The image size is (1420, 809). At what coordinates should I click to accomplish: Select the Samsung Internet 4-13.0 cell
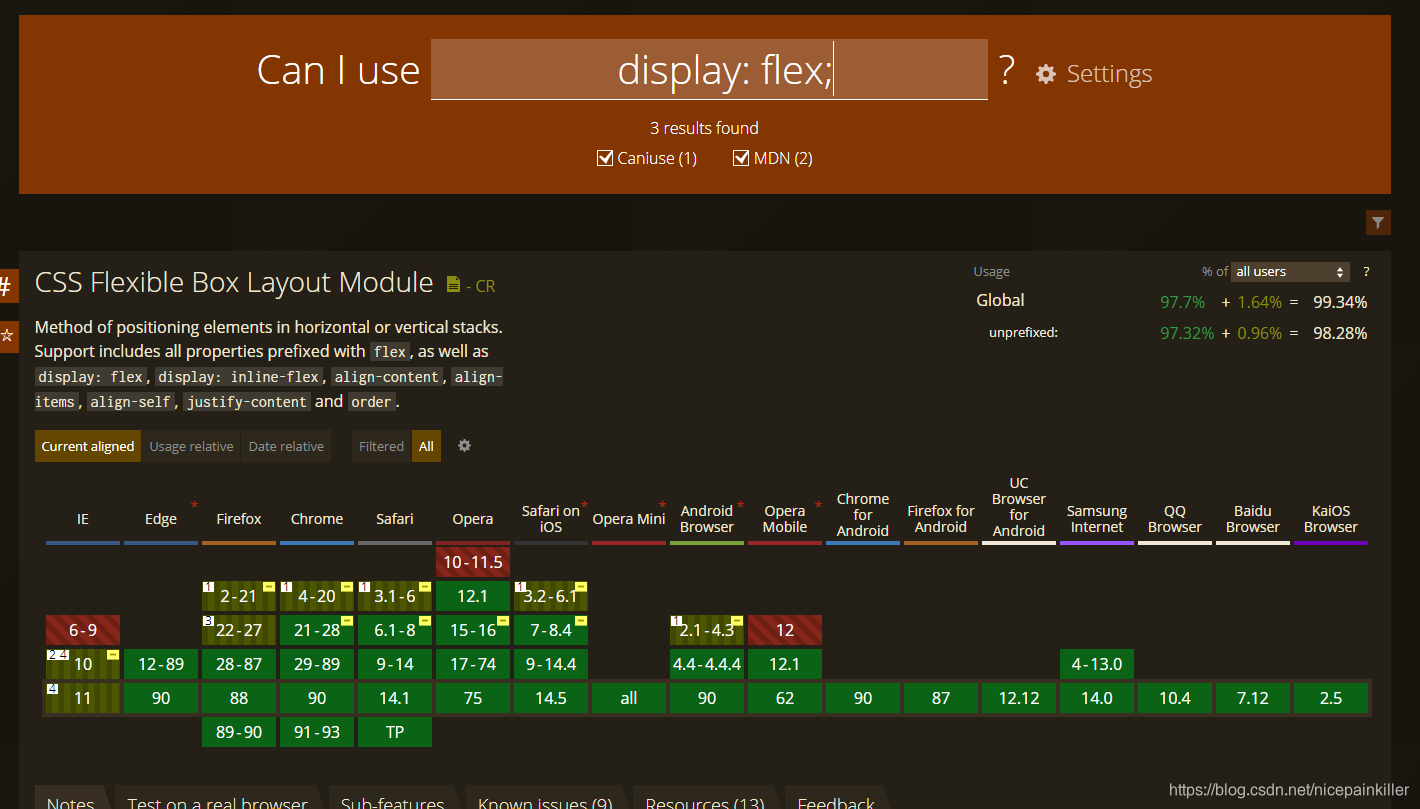point(1097,664)
